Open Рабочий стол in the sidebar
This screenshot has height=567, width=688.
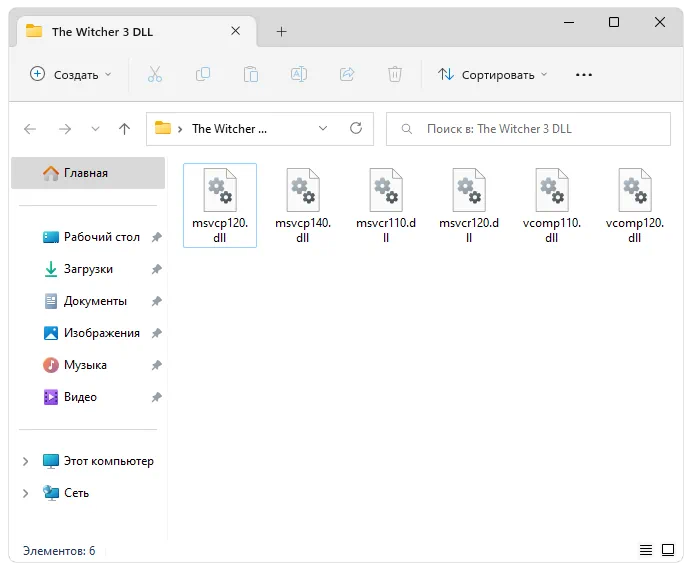[x=91, y=237]
